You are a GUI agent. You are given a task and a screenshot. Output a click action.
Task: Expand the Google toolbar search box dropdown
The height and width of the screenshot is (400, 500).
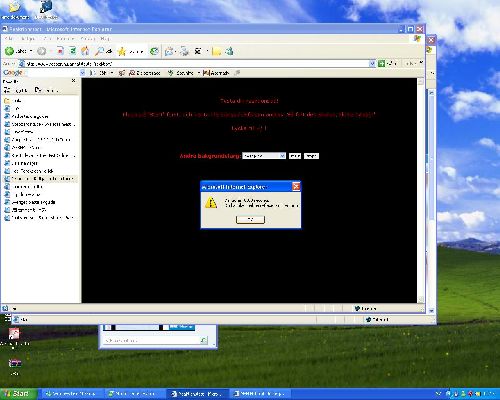coord(83,73)
